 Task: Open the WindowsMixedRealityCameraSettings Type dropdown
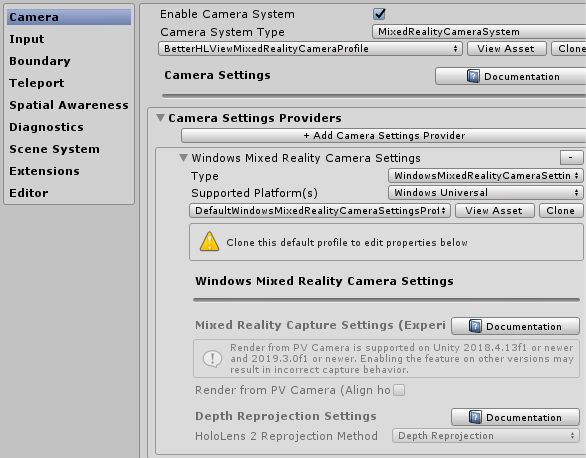coord(485,175)
